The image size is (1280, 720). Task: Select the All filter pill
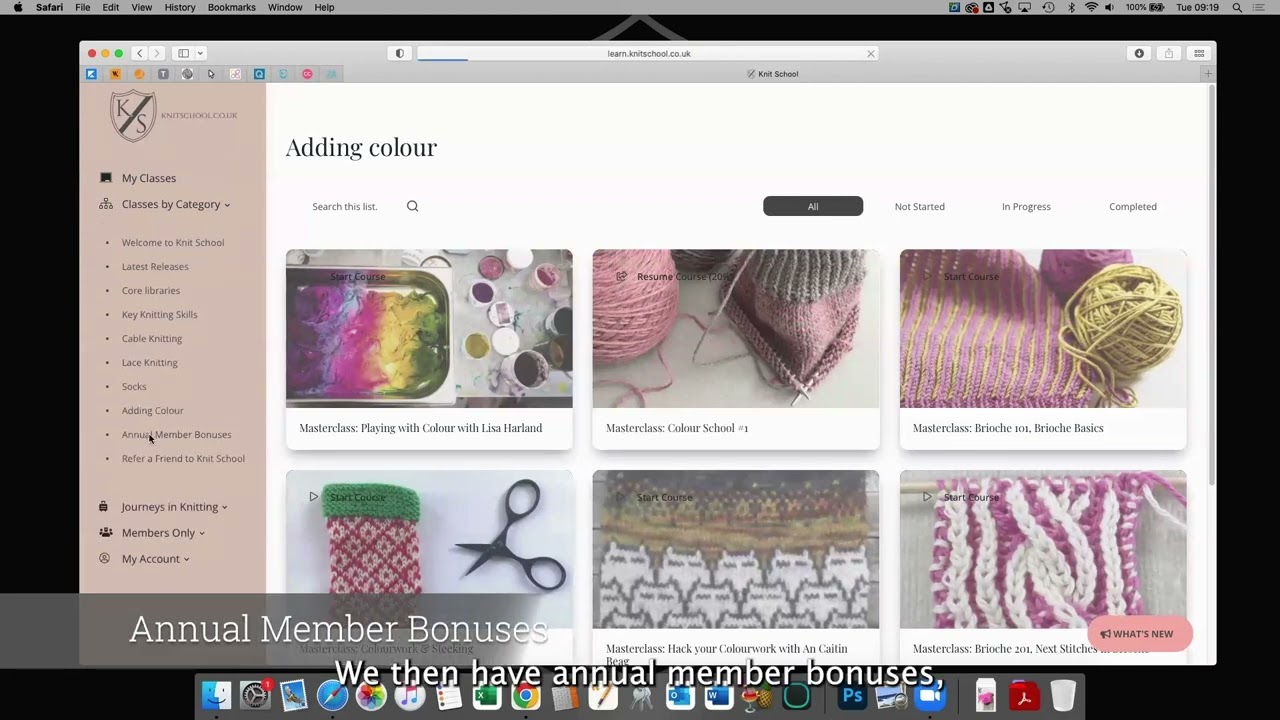[813, 206]
